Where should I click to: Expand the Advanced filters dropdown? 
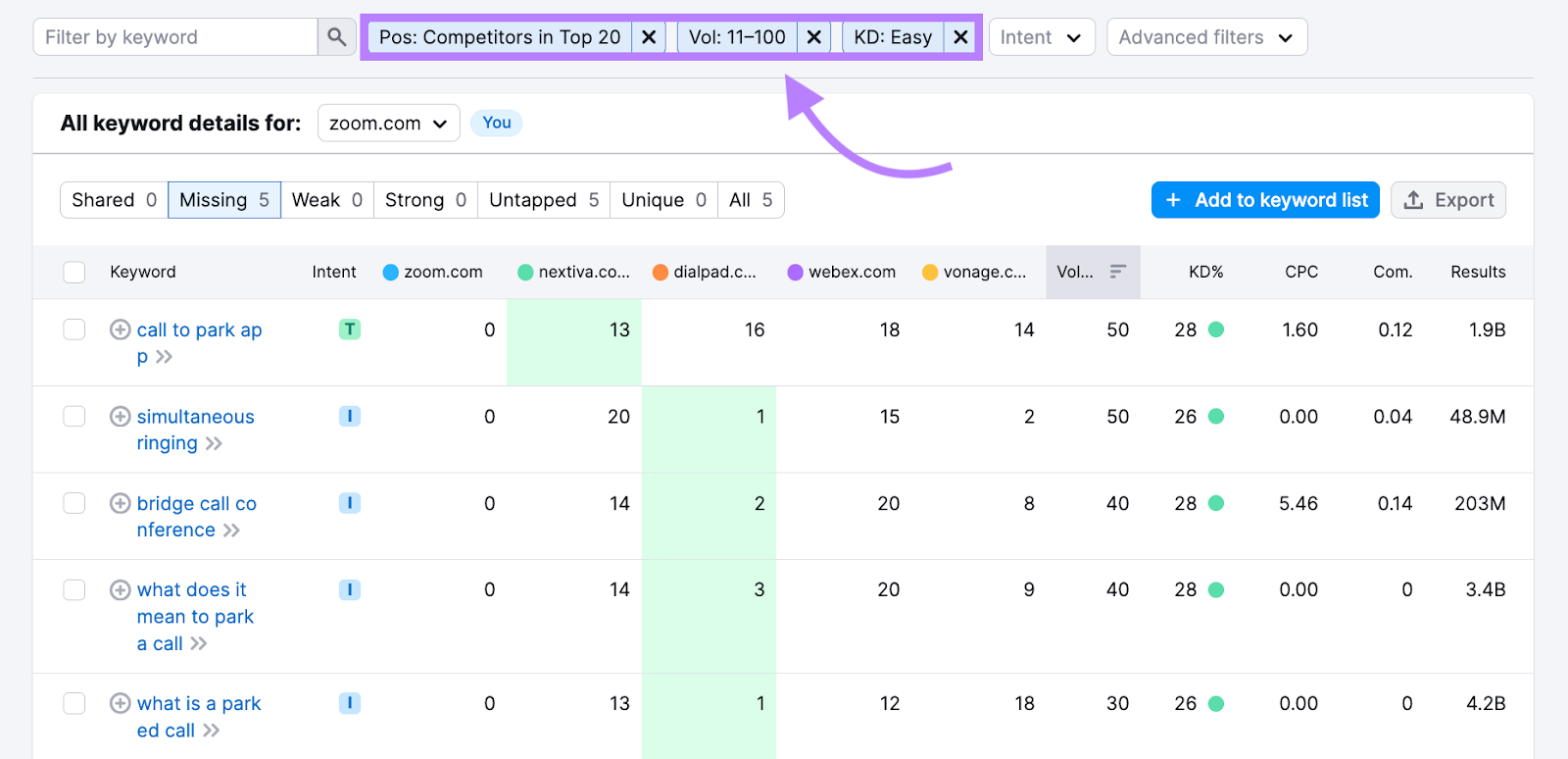coord(1207,37)
